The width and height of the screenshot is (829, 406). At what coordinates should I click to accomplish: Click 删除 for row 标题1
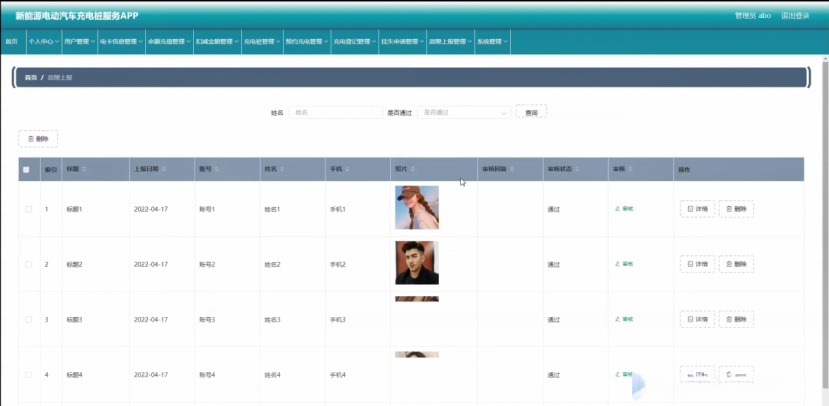(x=736, y=209)
